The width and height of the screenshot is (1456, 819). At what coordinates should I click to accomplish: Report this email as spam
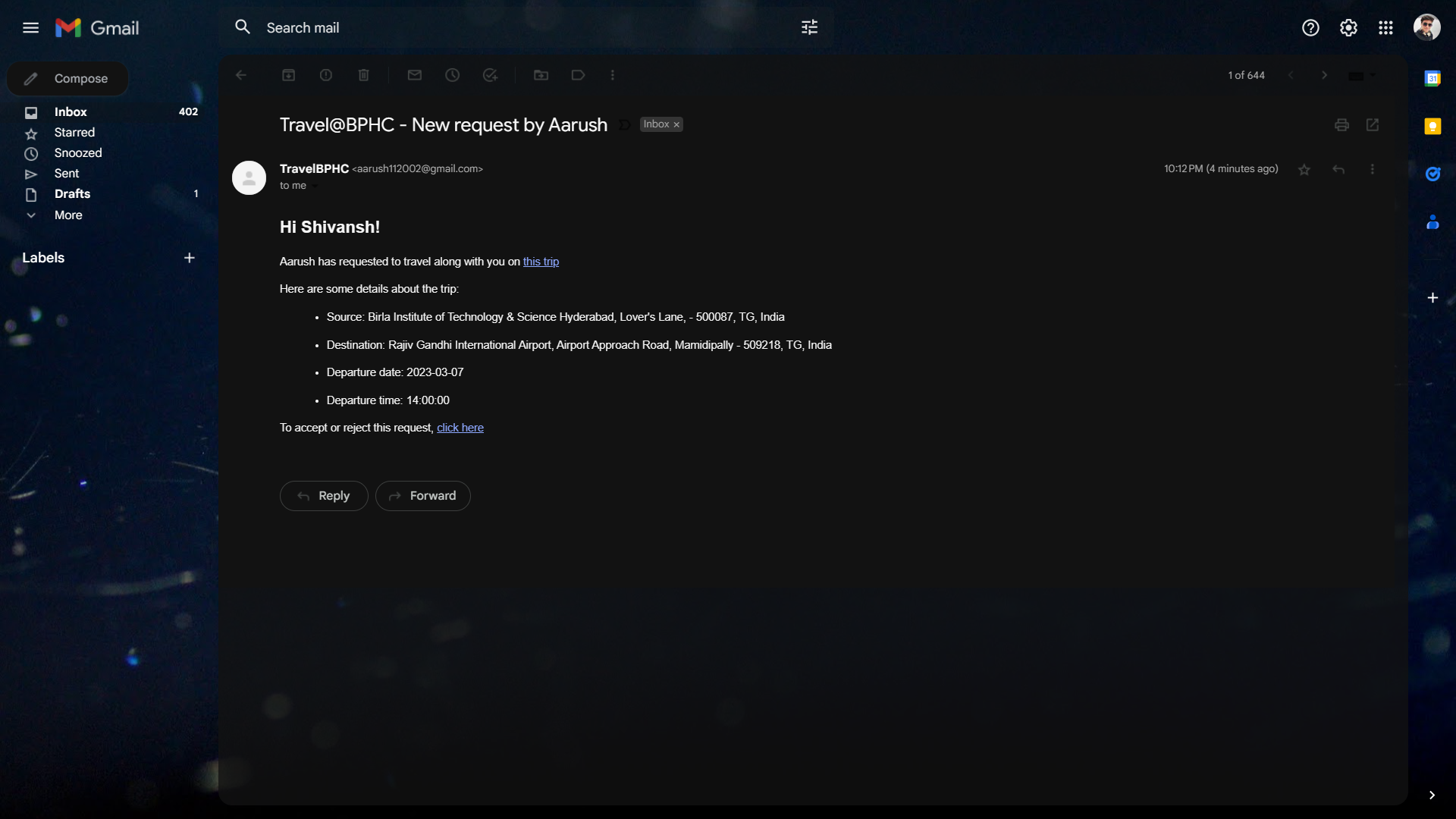point(326,75)
